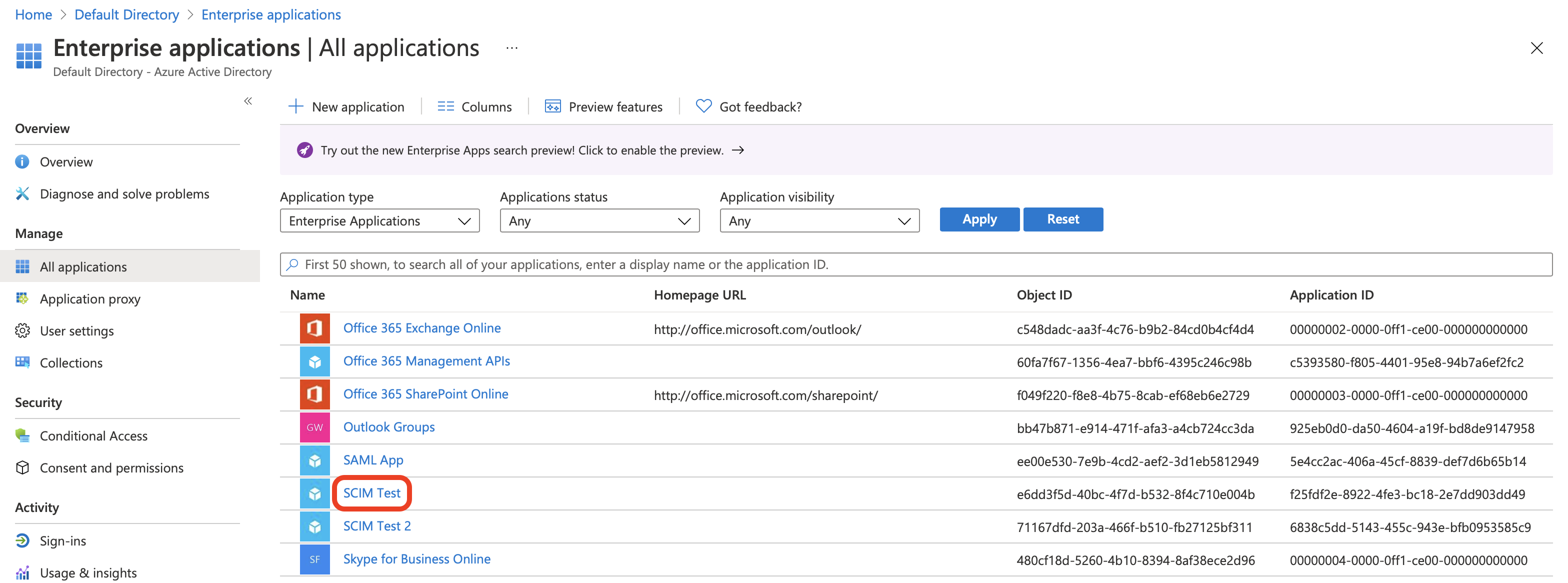Open the Application visibility dropdown
The image size is (1568, 583).
pos(819,221)
